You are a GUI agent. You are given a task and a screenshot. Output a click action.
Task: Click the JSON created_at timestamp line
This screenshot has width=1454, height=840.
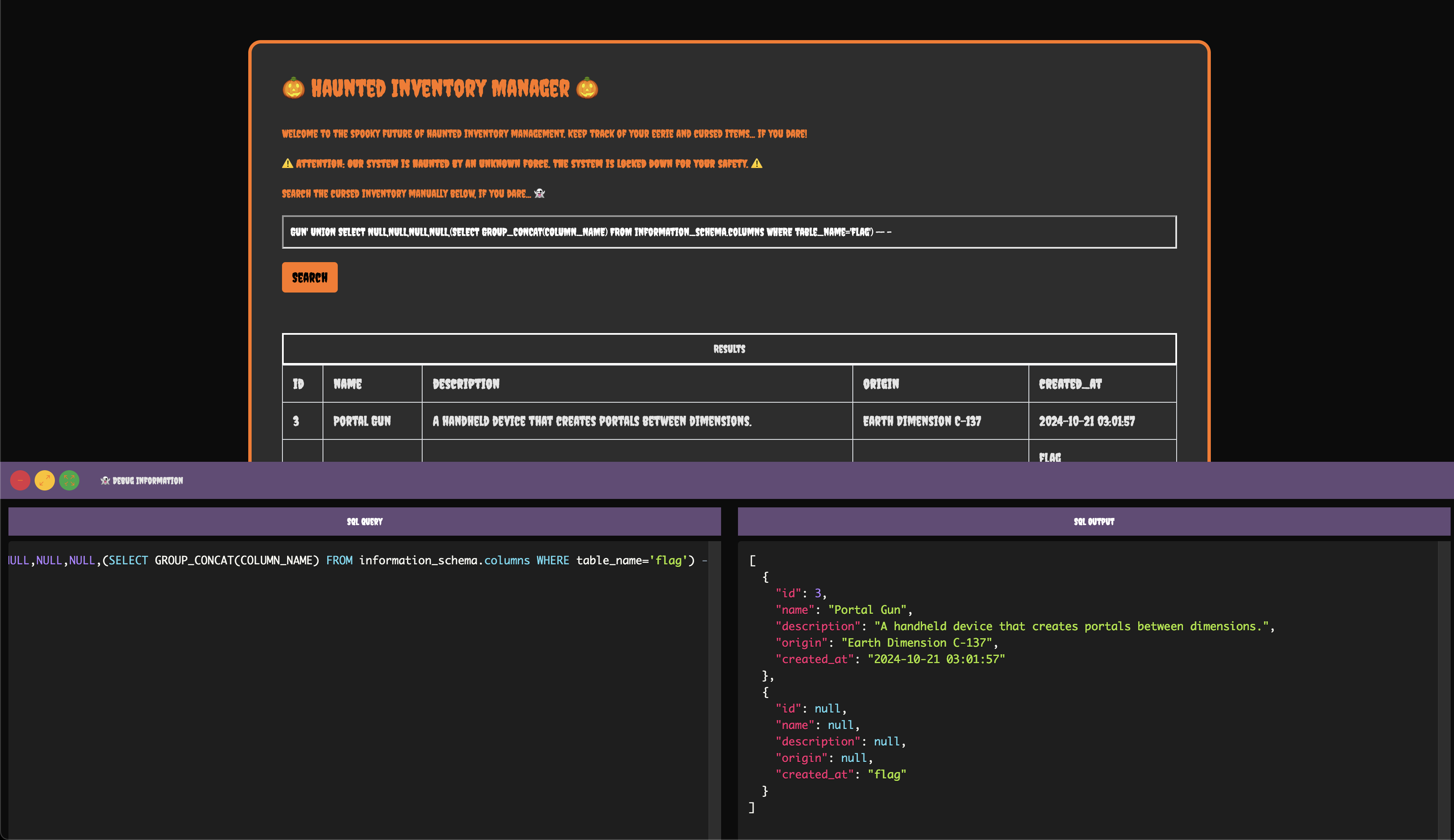890,659
